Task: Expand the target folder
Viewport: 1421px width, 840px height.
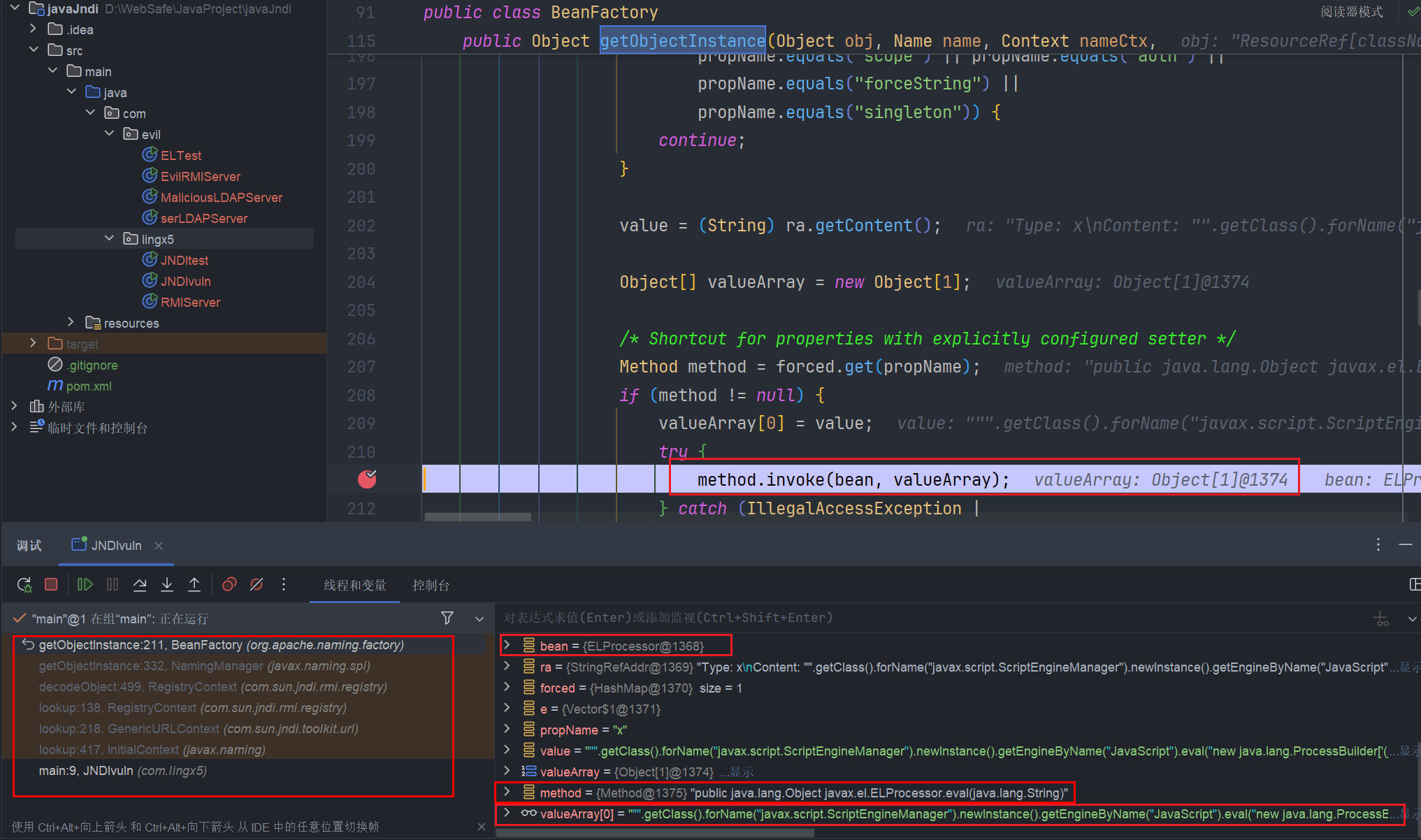Action: (x=33, y=343)
